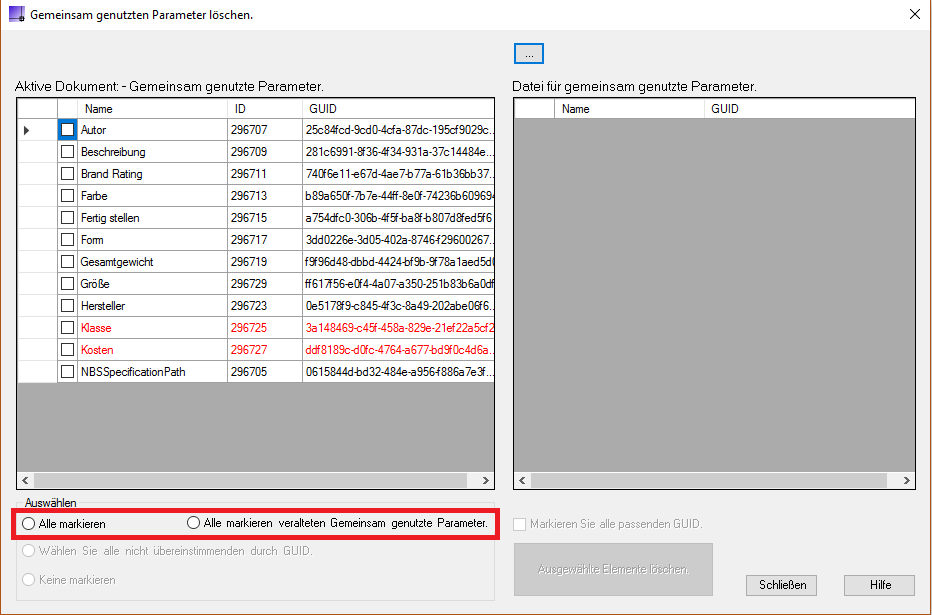This screenshot has width=932, height=615.
Task: Click red GUID cell starting 3a148469
Action: pos(398,327)
